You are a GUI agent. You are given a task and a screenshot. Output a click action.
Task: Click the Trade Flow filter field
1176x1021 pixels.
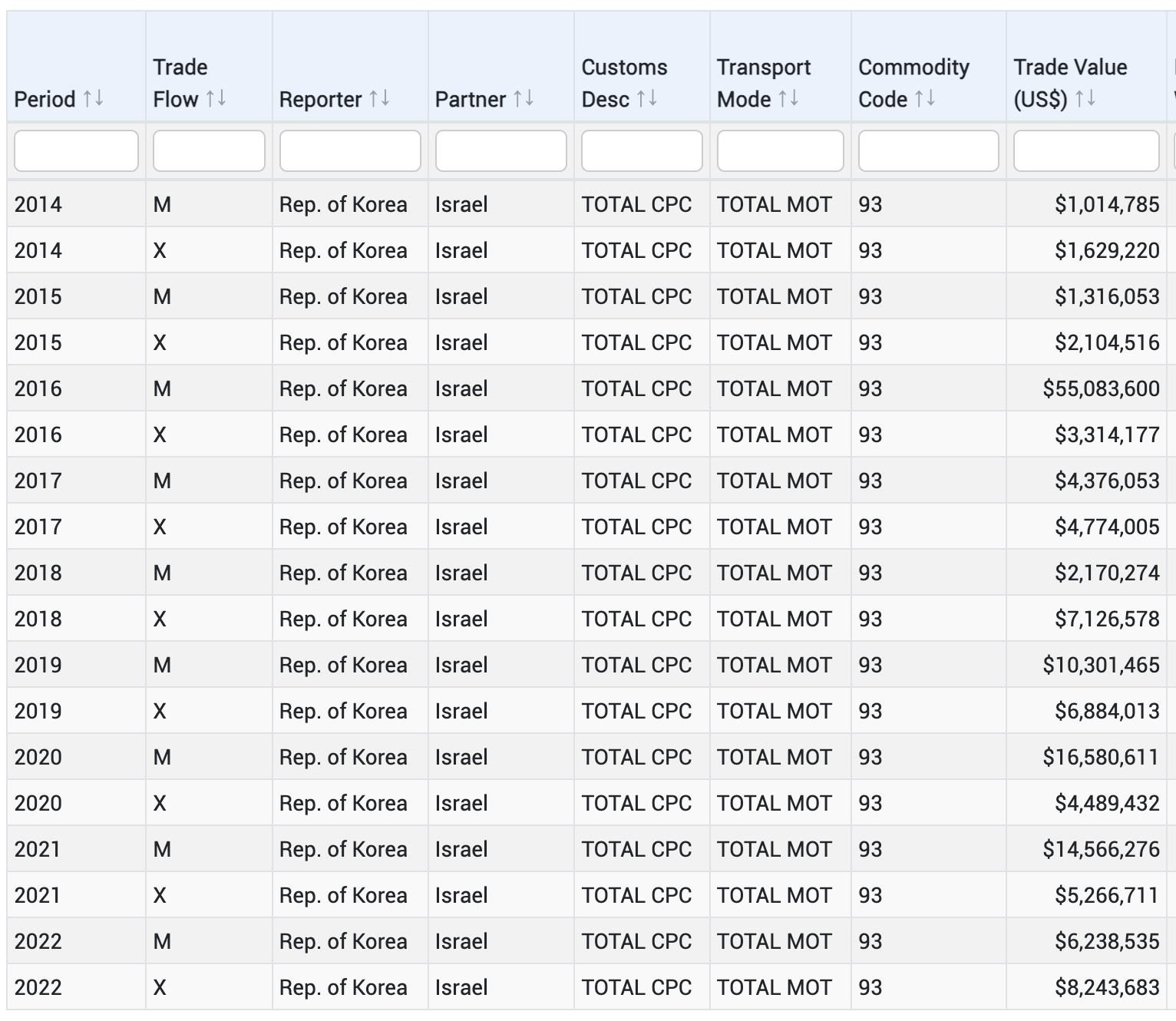point(209,150)
